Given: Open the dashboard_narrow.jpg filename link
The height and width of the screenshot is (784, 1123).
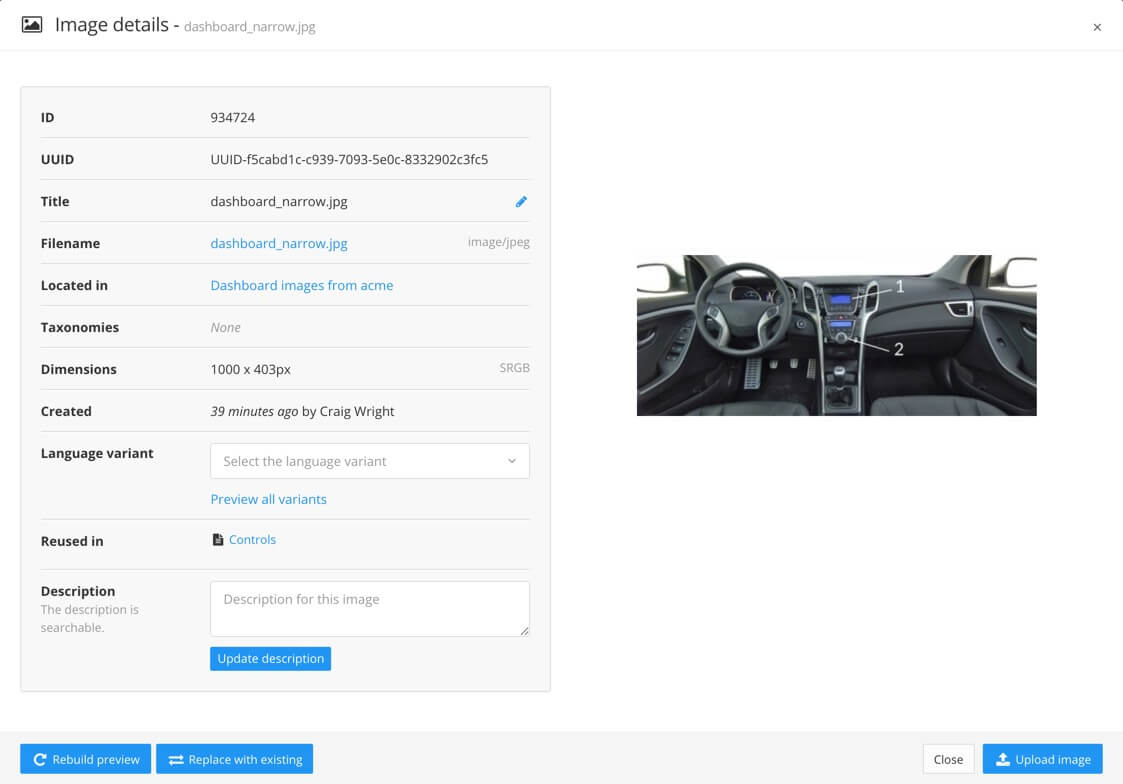Looking at the screenshot, I should pyautogui.click(x=278, y=243).
